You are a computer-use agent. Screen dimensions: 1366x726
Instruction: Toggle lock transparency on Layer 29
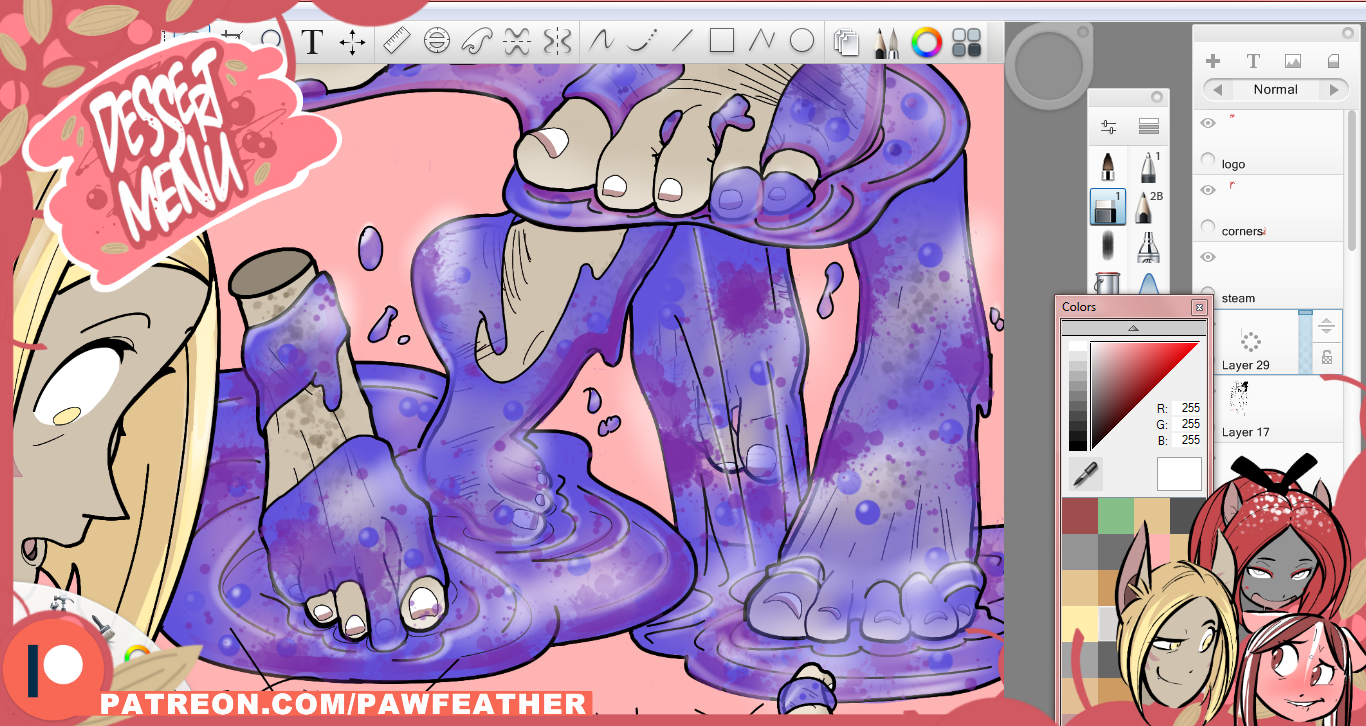tap(1327, 357)
